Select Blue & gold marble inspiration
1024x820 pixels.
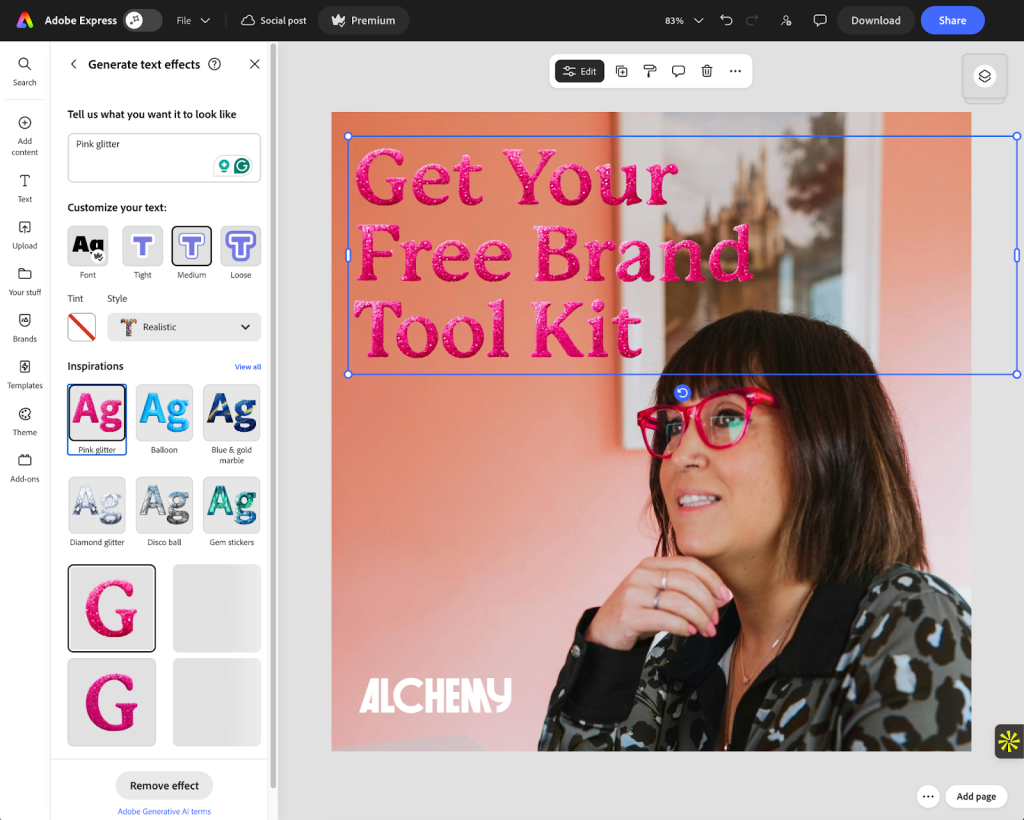click(x=232, y=424)
